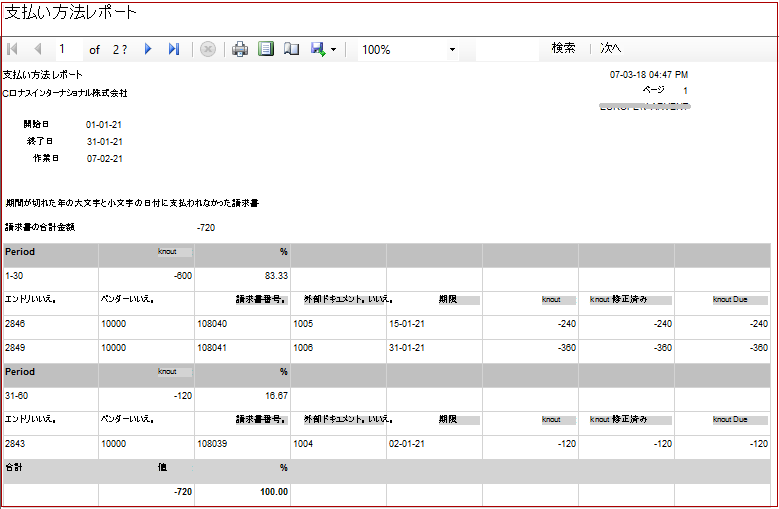779x509 pixels.
Task: Click period amount -600
Action: pos(183,276)
